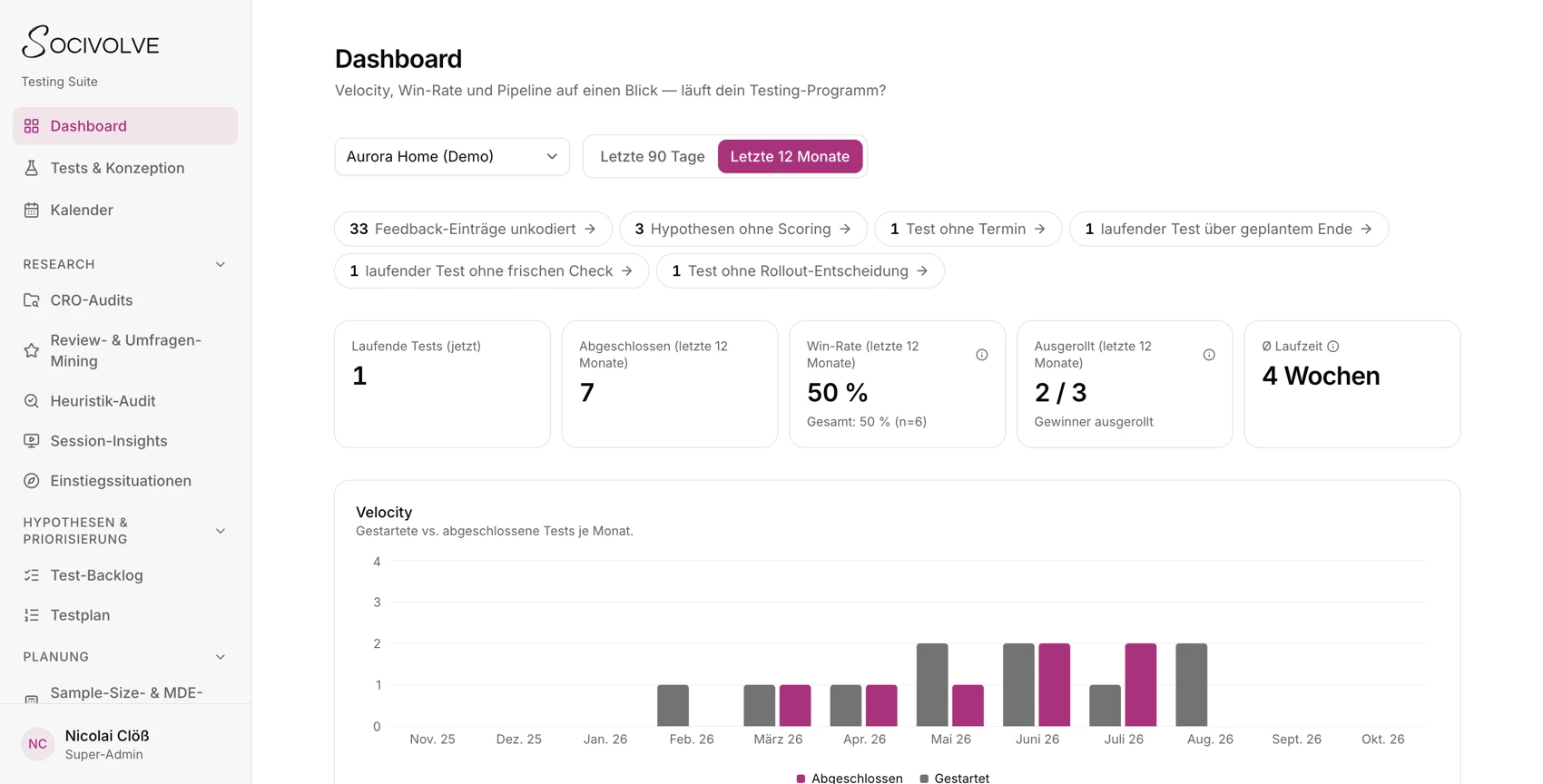Click the arrow on Feedback-Einträge unkodiert chip
The width and height of the screenshot is (1543, 784).
590,229
